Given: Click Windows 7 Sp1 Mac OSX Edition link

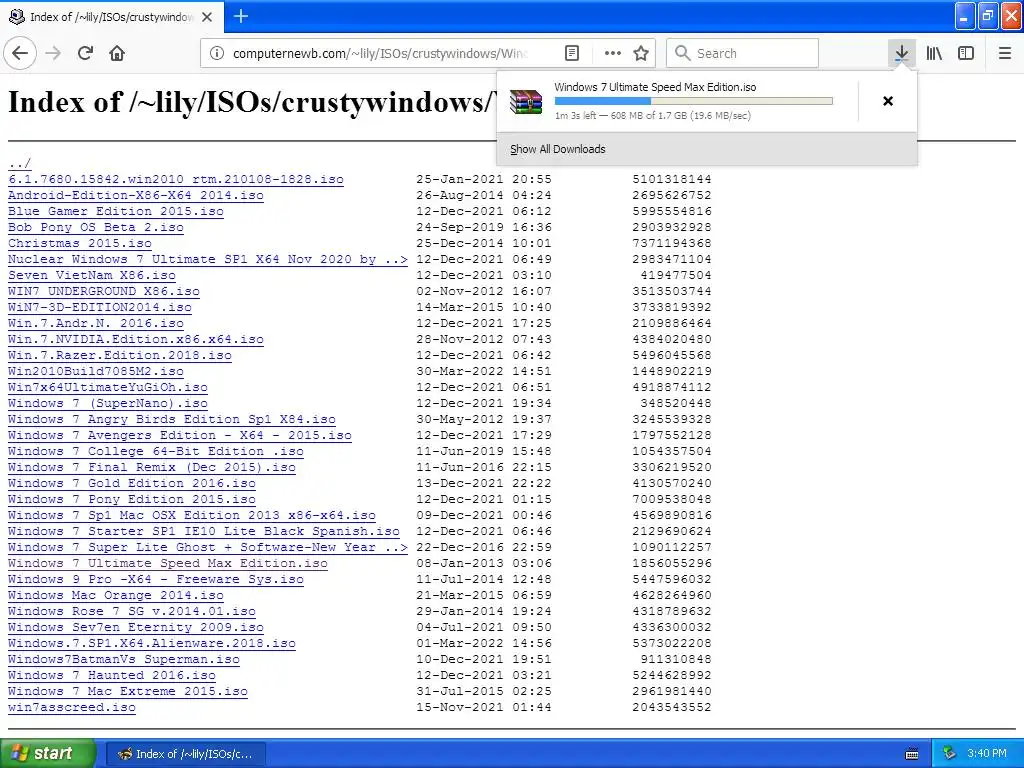Looking at the screenshot, I should [x=192, y=515].
